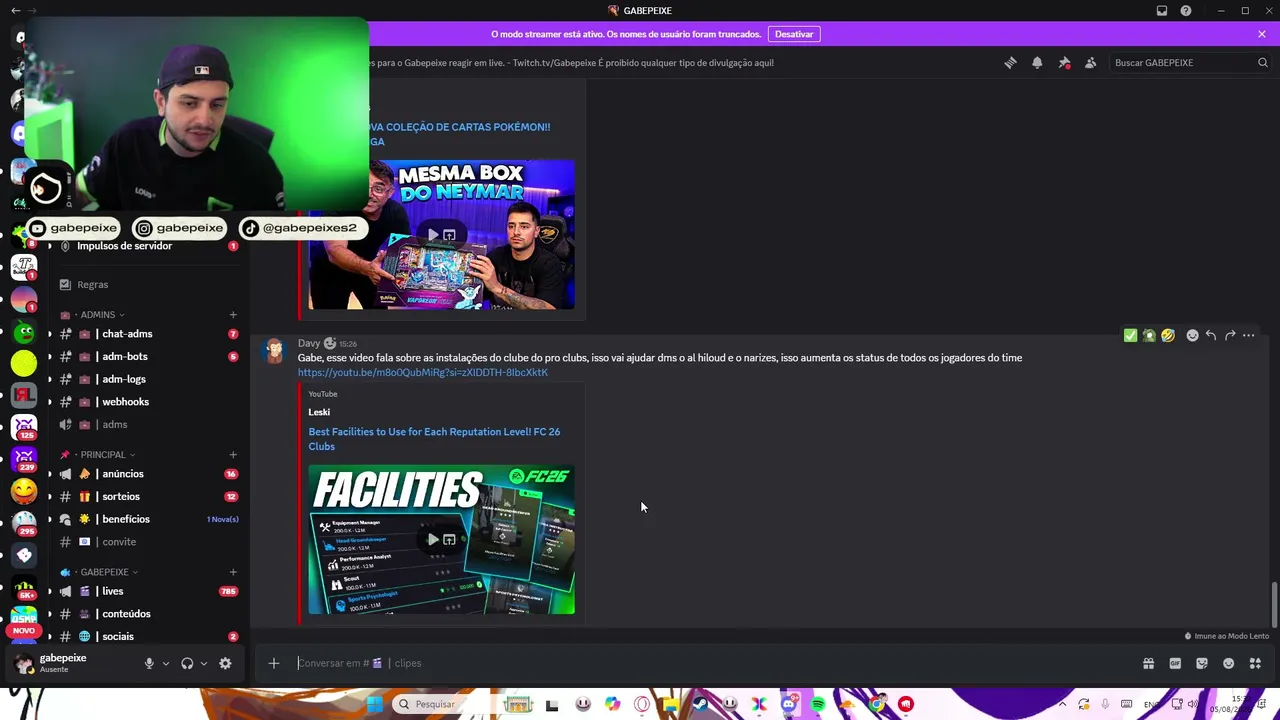
Task: Open Best Facilities video title link
Action: [434, 439]
